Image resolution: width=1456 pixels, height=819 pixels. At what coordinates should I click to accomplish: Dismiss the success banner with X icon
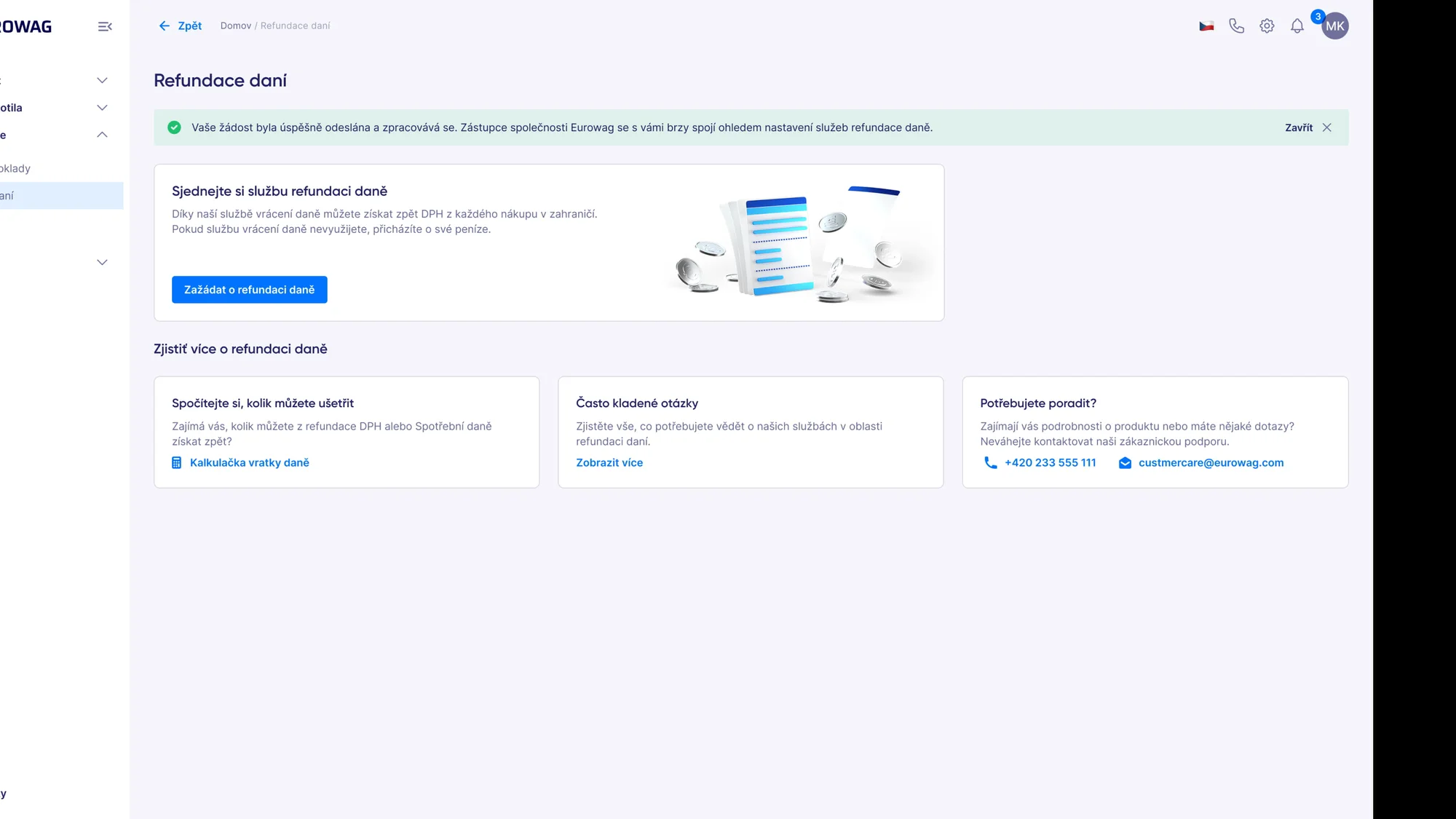(1326, 127)
